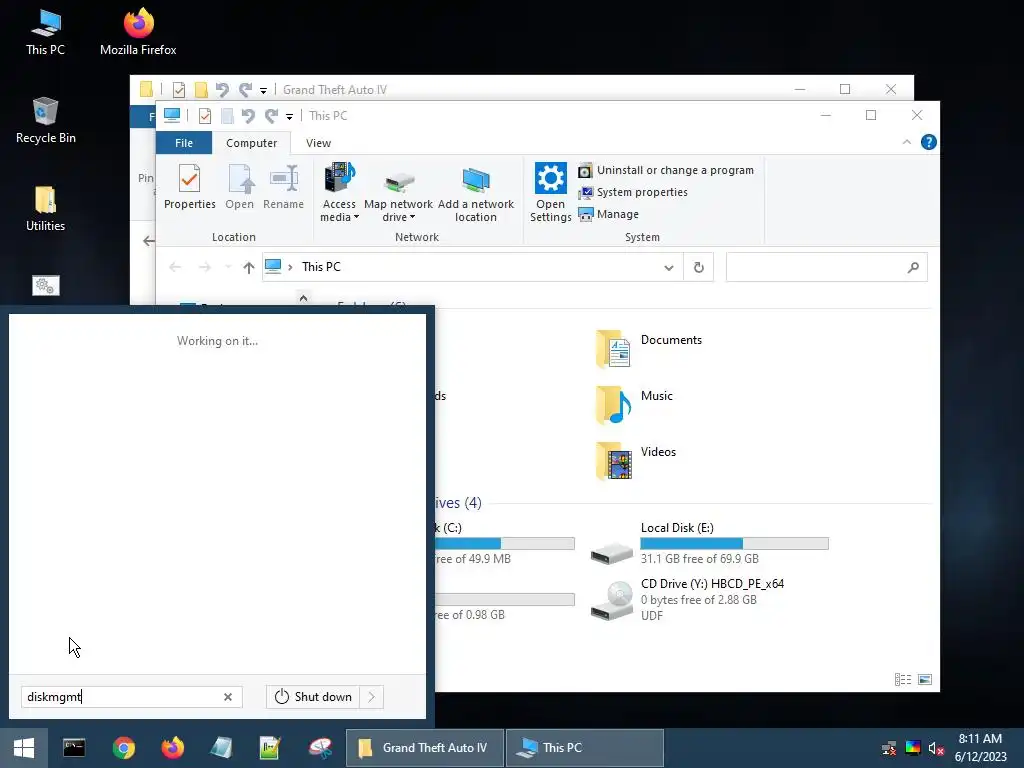Select the Utilities desktop folder
1024x768 pixels.
(x=45, y=209)
